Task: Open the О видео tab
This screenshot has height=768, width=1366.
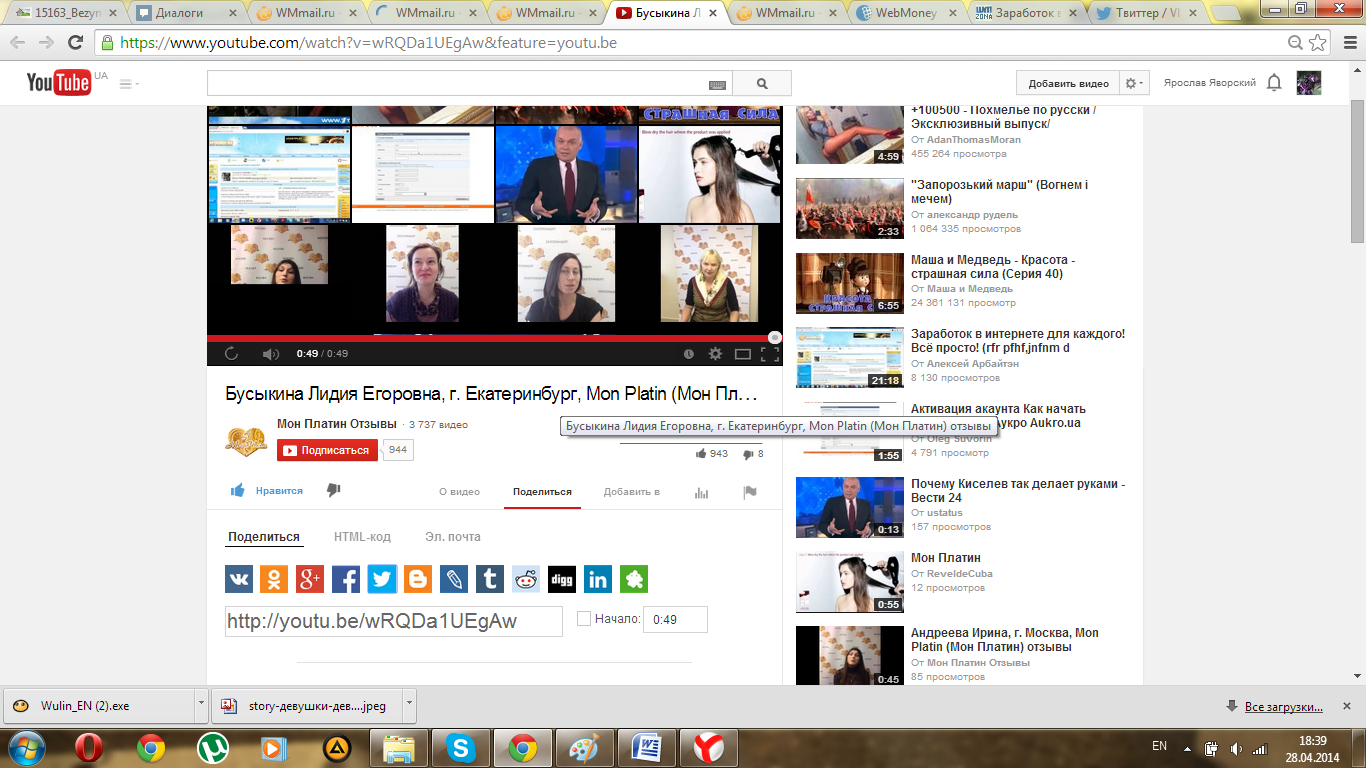Action: [x=460, y=492]
